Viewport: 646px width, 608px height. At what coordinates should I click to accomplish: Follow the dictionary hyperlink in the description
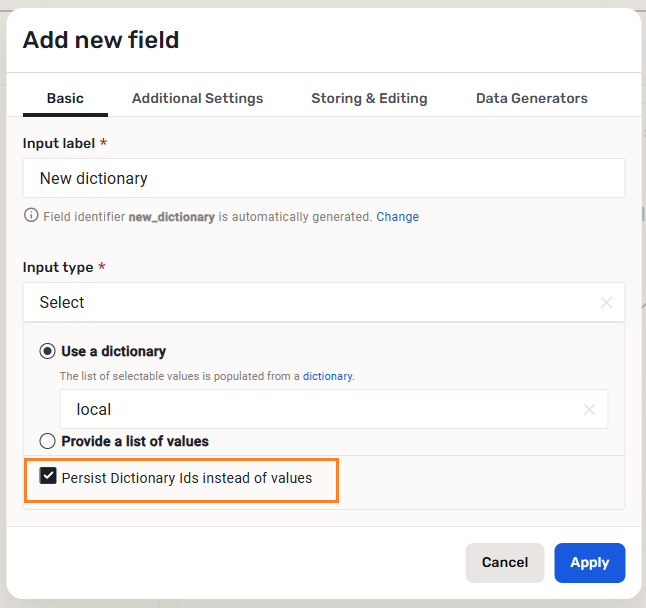(x=327, y=376)
